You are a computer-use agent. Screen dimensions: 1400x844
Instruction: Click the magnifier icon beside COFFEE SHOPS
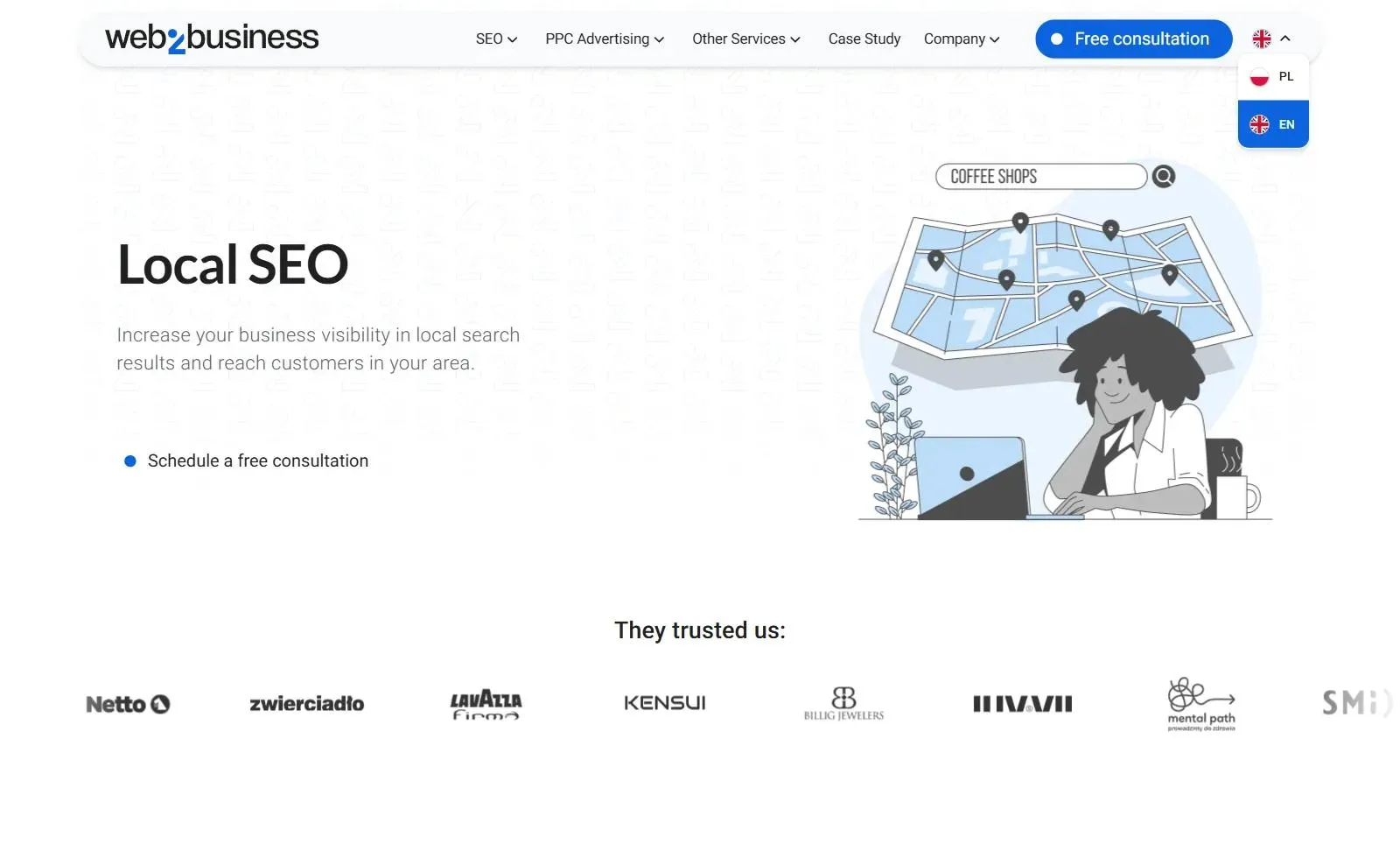tap(1164, 177)
